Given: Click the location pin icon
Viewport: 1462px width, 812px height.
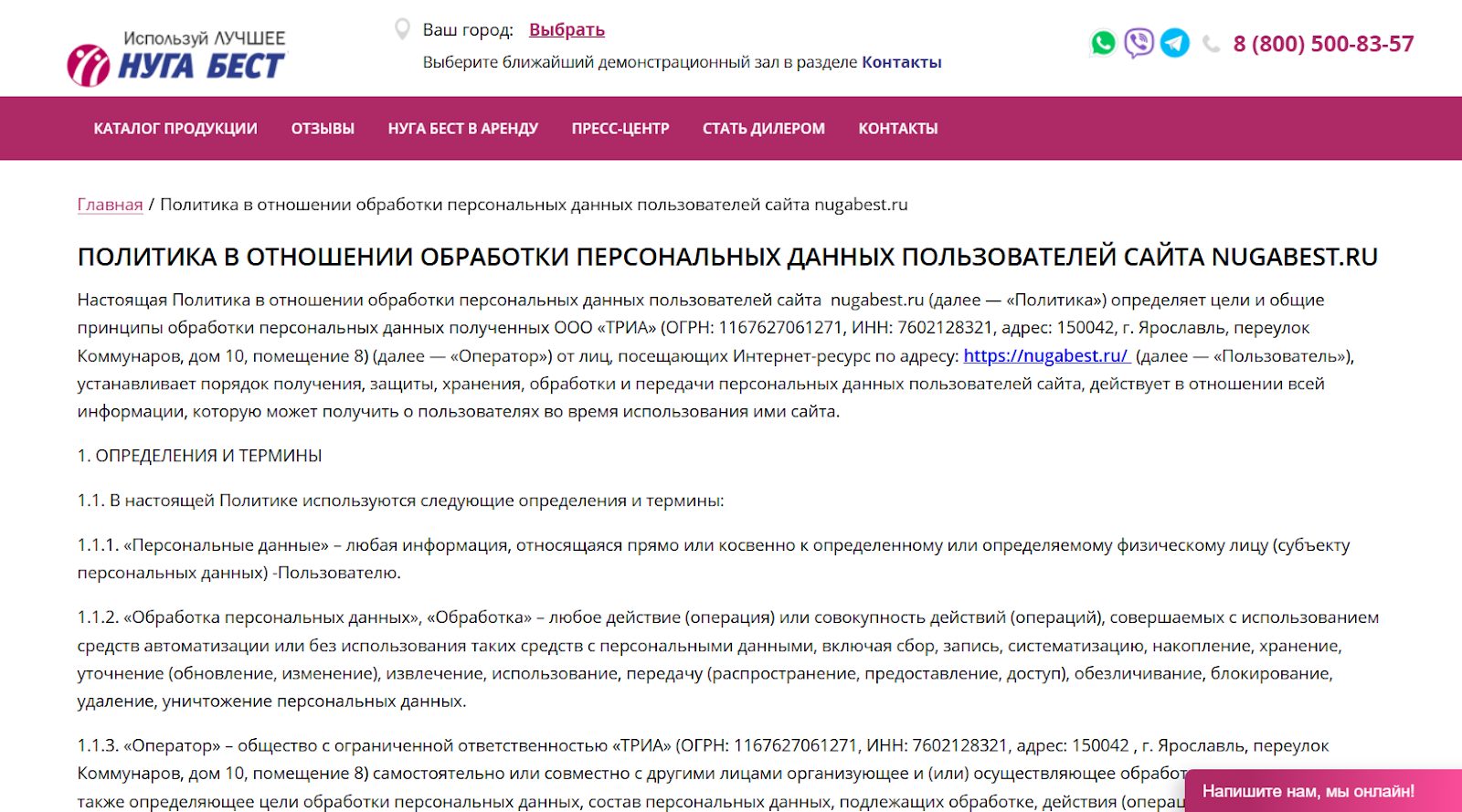Looking at the screenshot, I should (402, 29).
